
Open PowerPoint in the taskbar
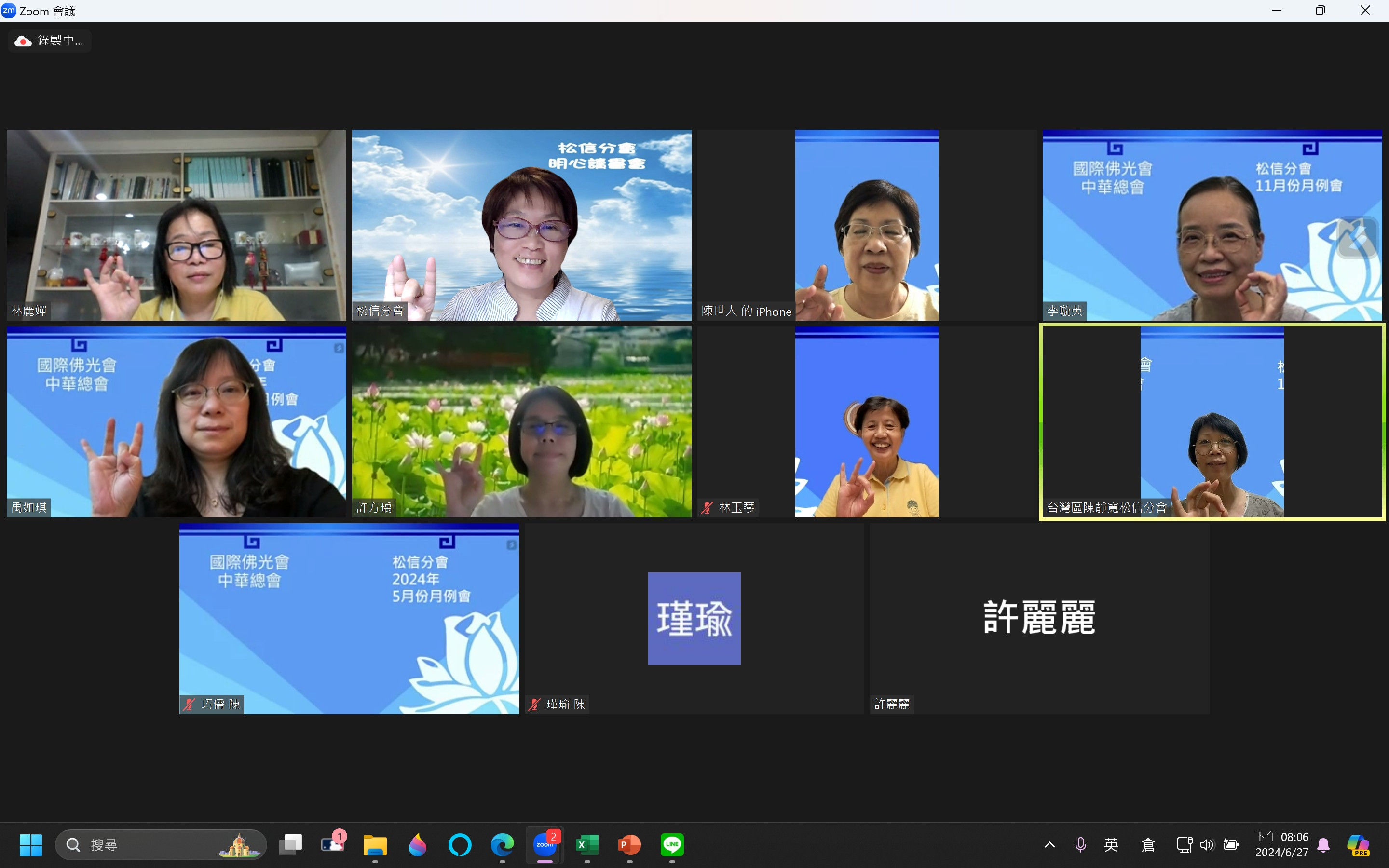(629, 844)
